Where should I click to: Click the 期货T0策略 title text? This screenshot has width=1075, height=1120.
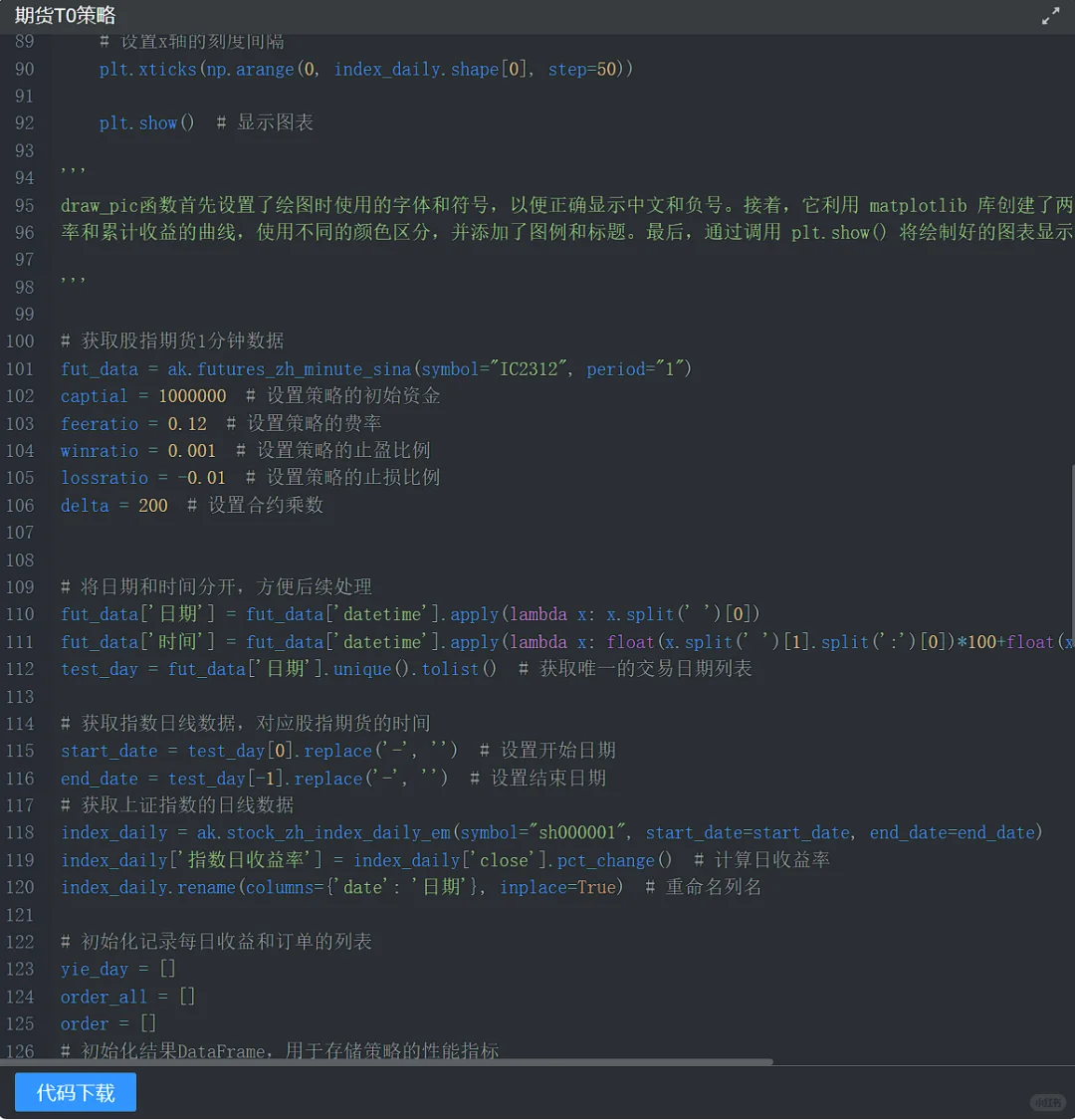coord(65,15)
